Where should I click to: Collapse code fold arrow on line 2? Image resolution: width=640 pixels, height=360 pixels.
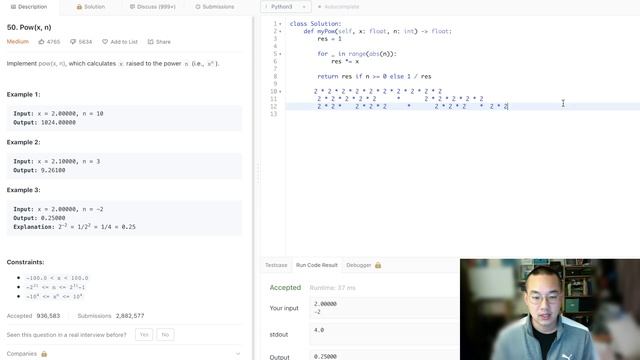[x=280, y=31]
